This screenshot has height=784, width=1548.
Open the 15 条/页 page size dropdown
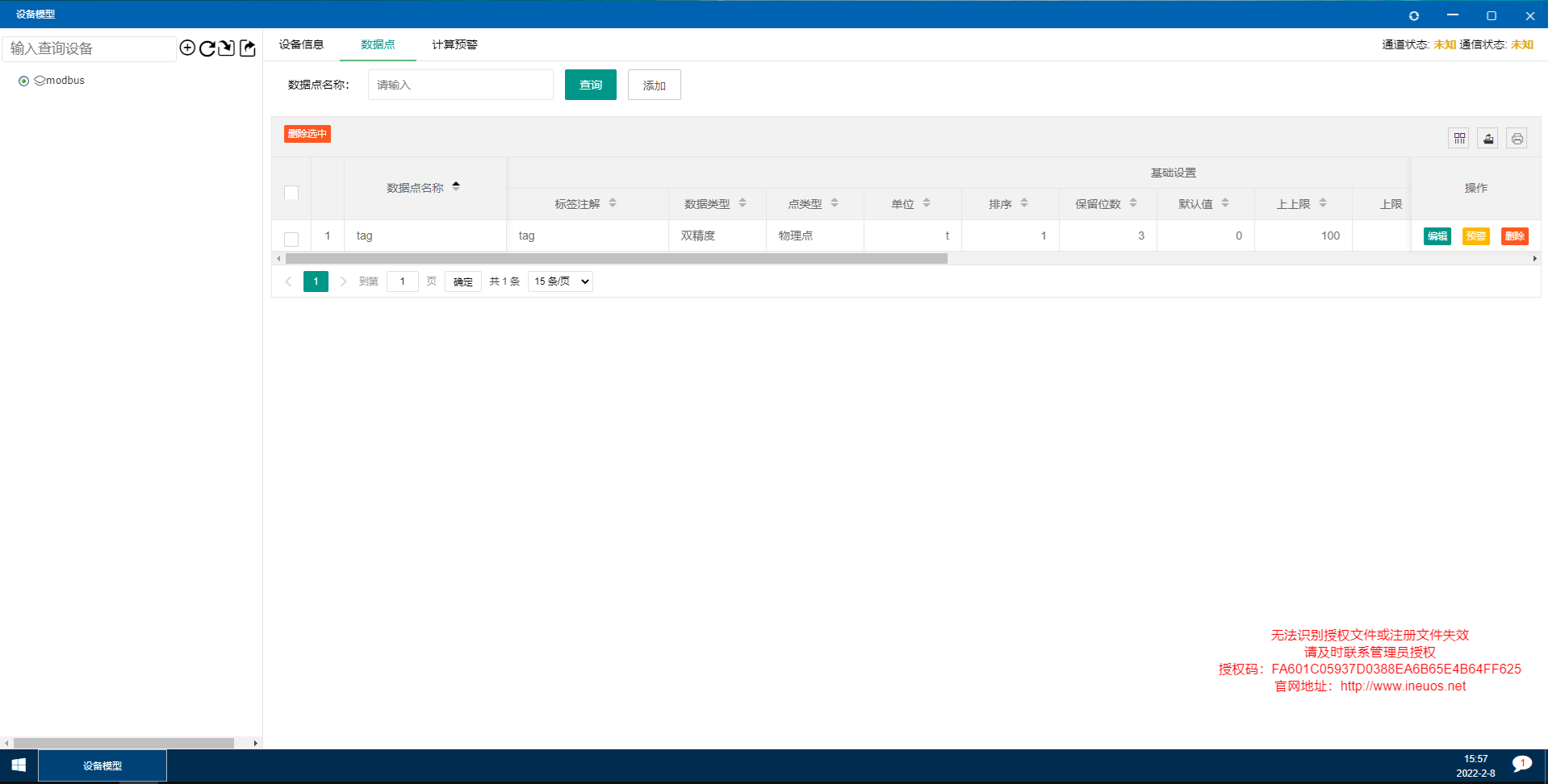(561, 281)
